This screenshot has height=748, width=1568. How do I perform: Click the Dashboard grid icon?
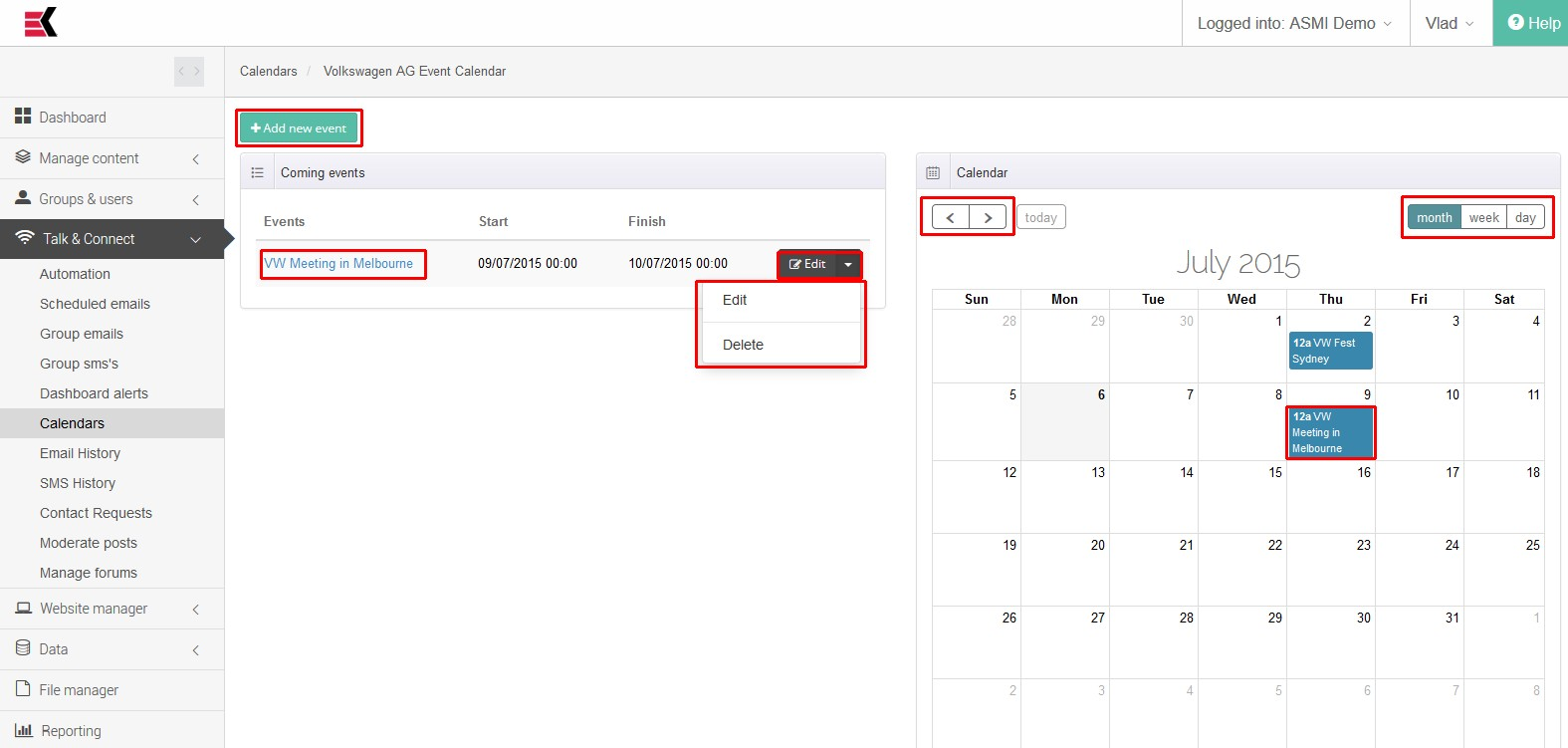tap(23, 117)
